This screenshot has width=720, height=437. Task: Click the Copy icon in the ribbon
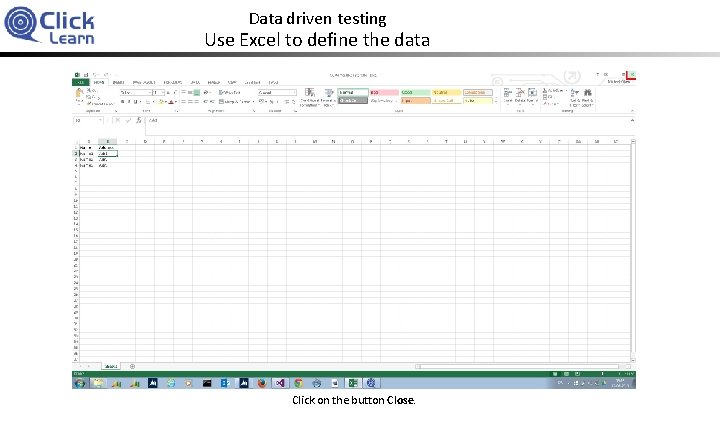(x=89, y=97)
